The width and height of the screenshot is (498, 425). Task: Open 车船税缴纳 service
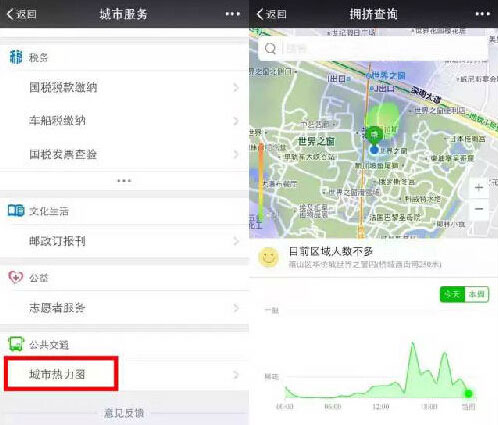tap(124, 121)
